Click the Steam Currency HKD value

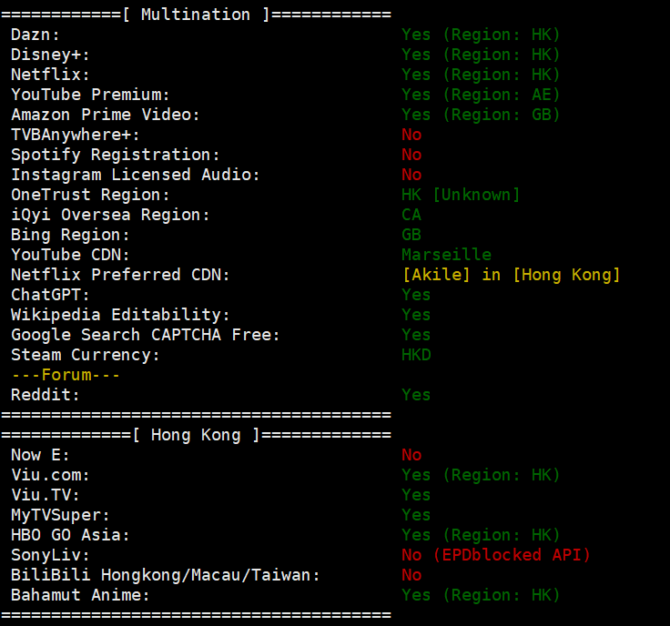416,355
